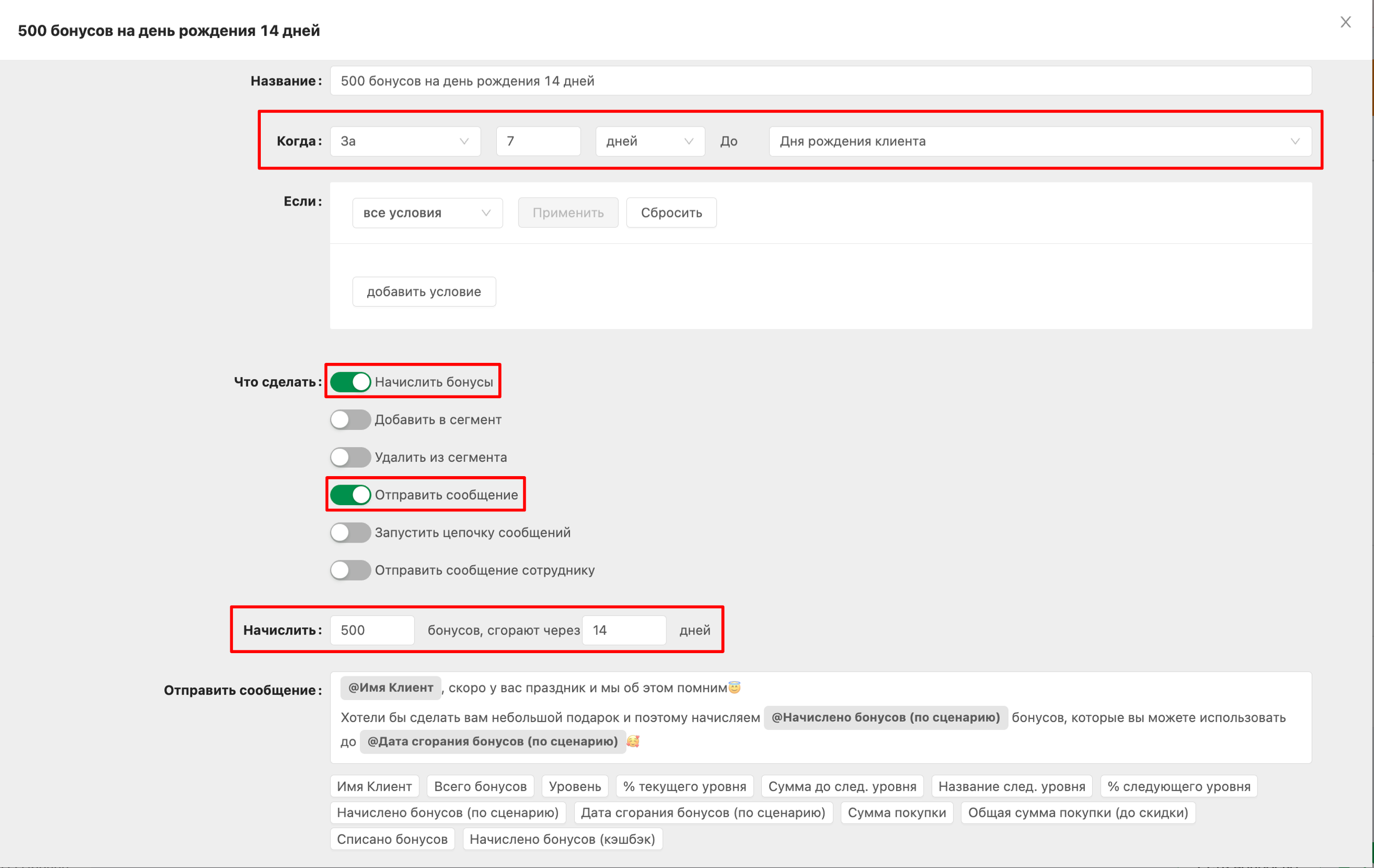Viewport: 1374px width, 868px height.
Task: Enable the "Добавить в сегмент" switch
Action: click(x=350, y=419)
